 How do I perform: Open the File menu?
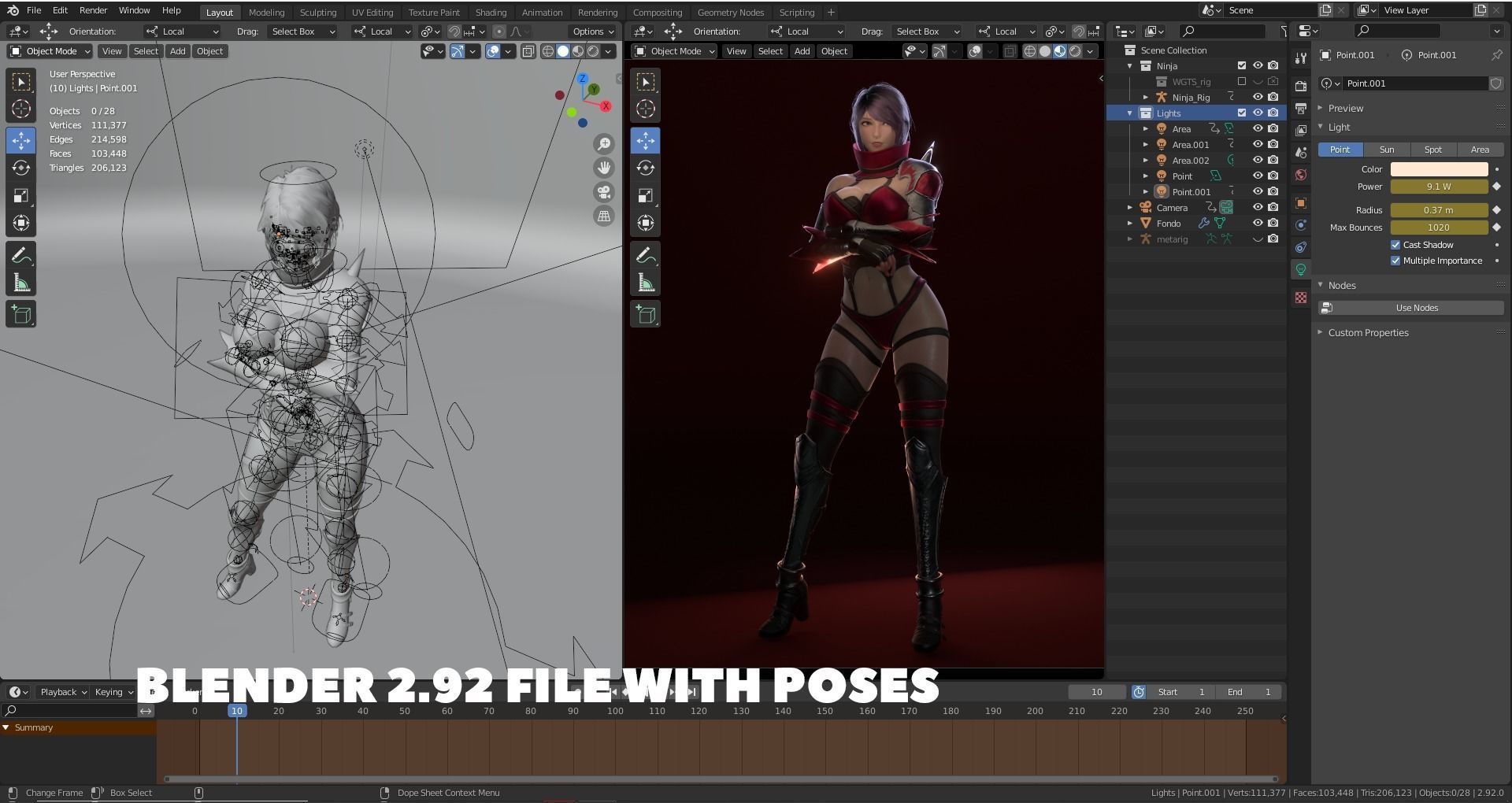(34, 10)
